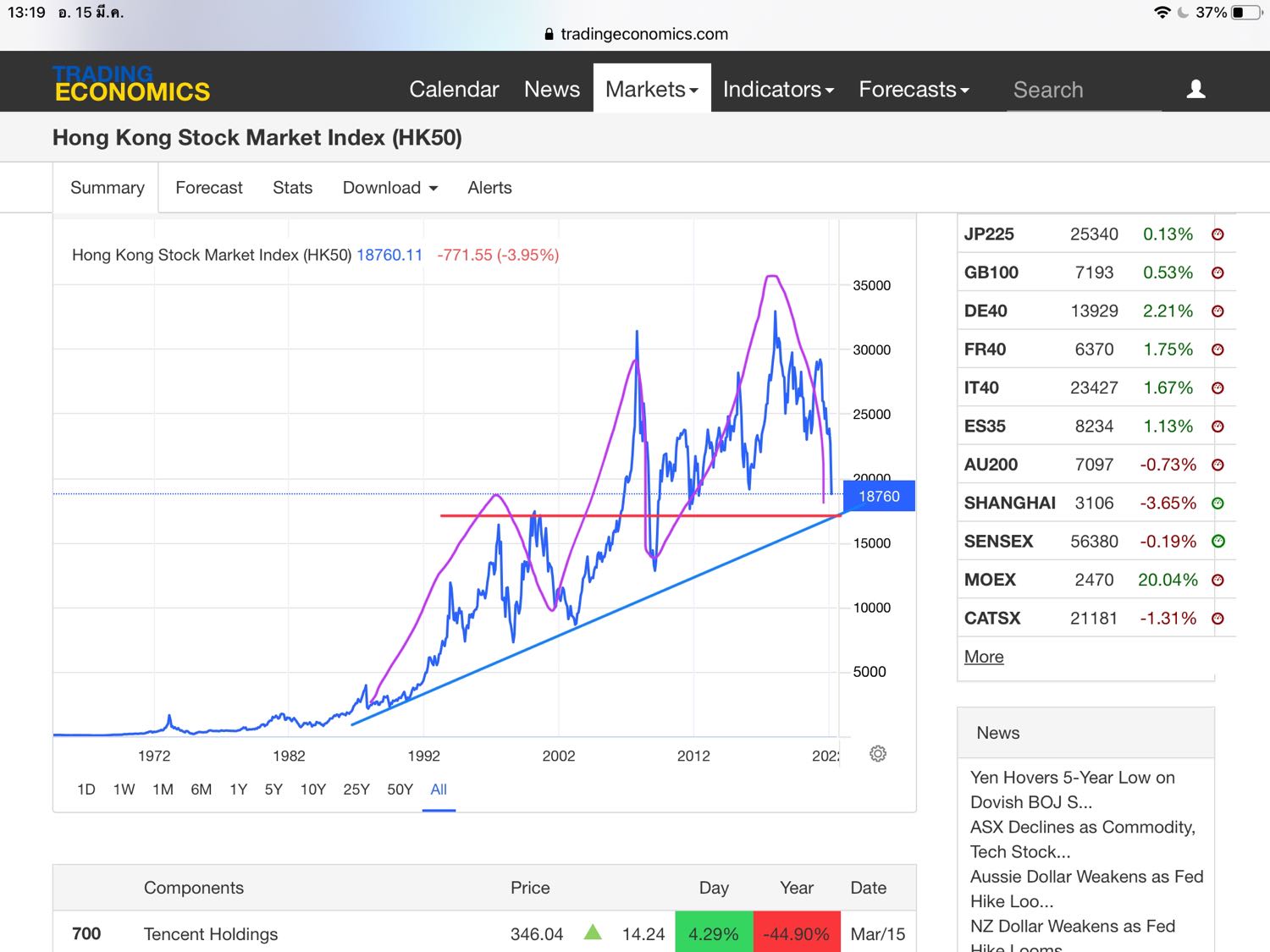Open the GB100 index link
Viewport: 1270px width, 952px height.
pyautogui.click(x=991, y=272)
